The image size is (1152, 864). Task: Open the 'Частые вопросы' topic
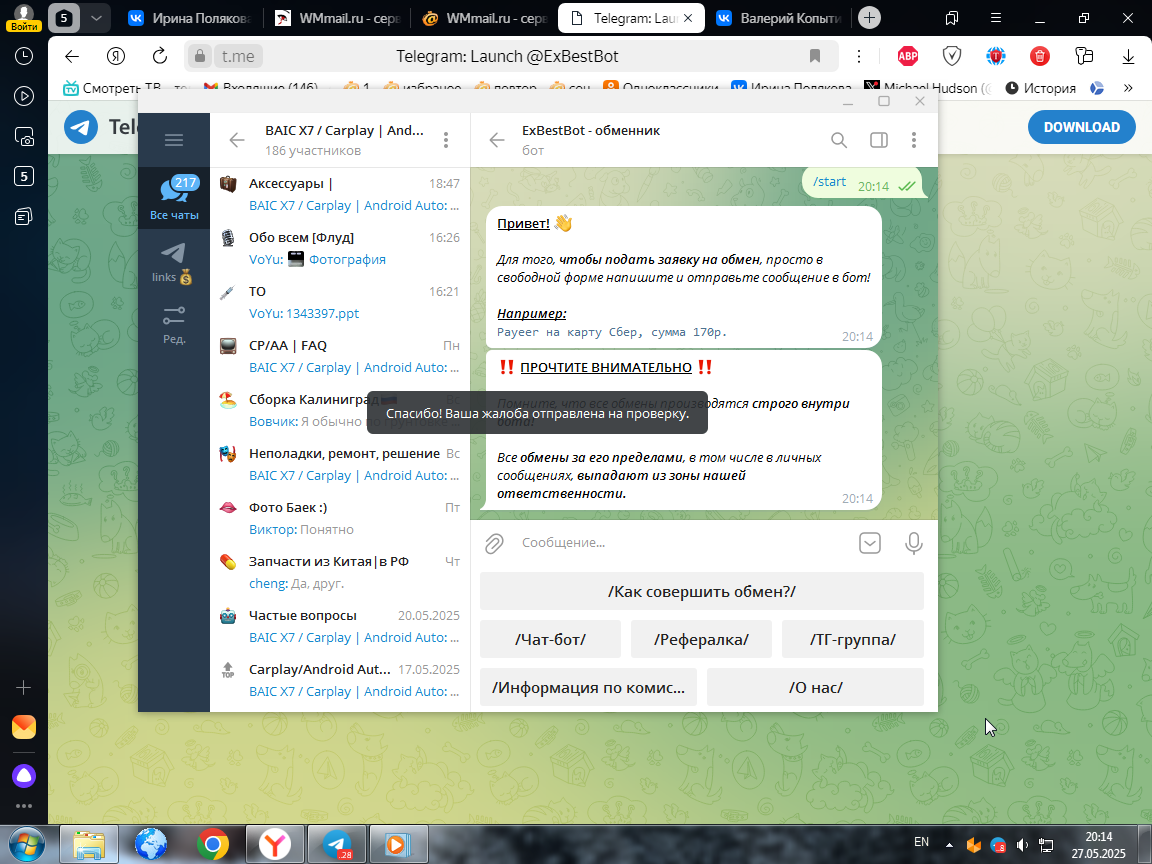(339, 626)
